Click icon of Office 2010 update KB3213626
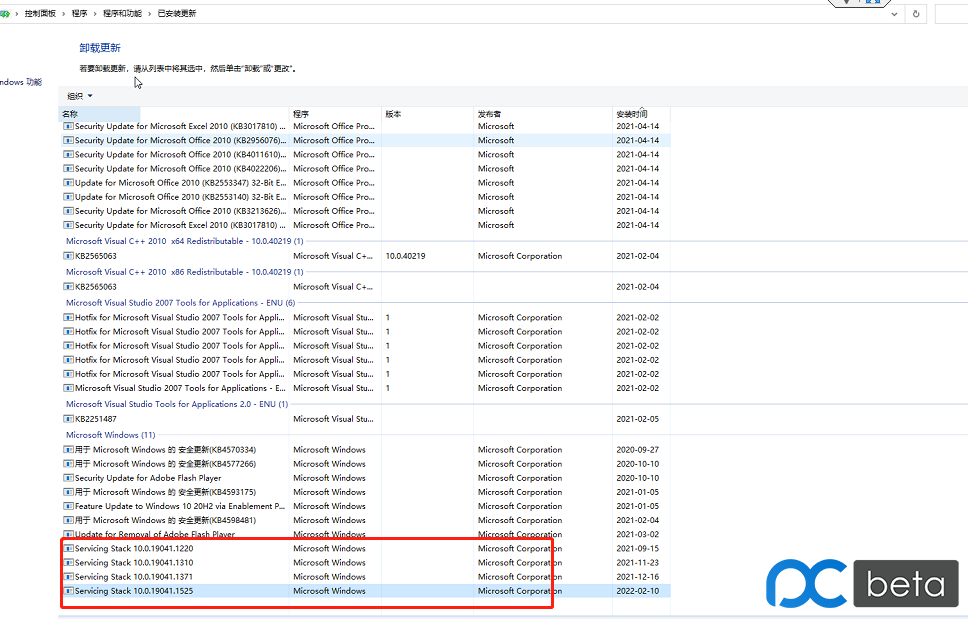968x619 pixels. pos(69,211)
